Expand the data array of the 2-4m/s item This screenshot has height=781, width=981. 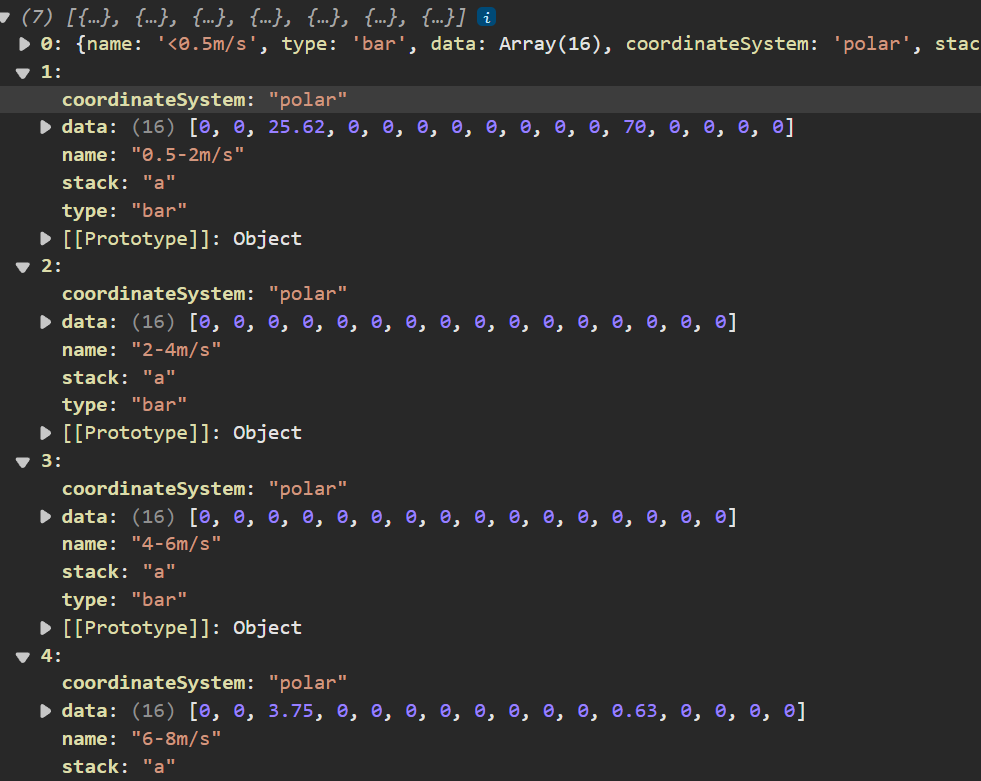coord(46,322)
